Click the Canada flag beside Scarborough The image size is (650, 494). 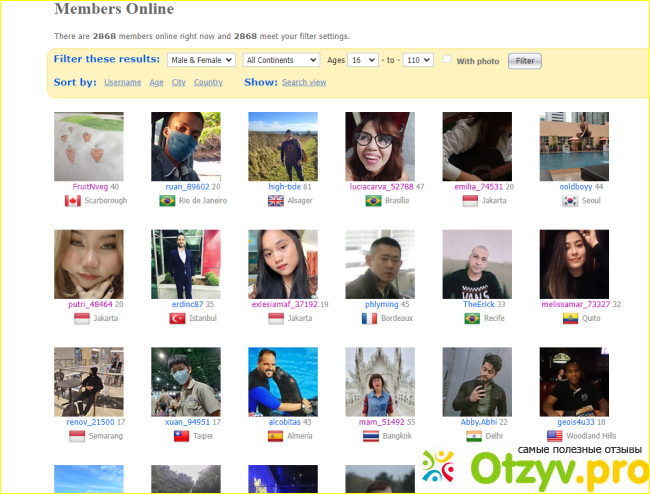tap(72, 201)
